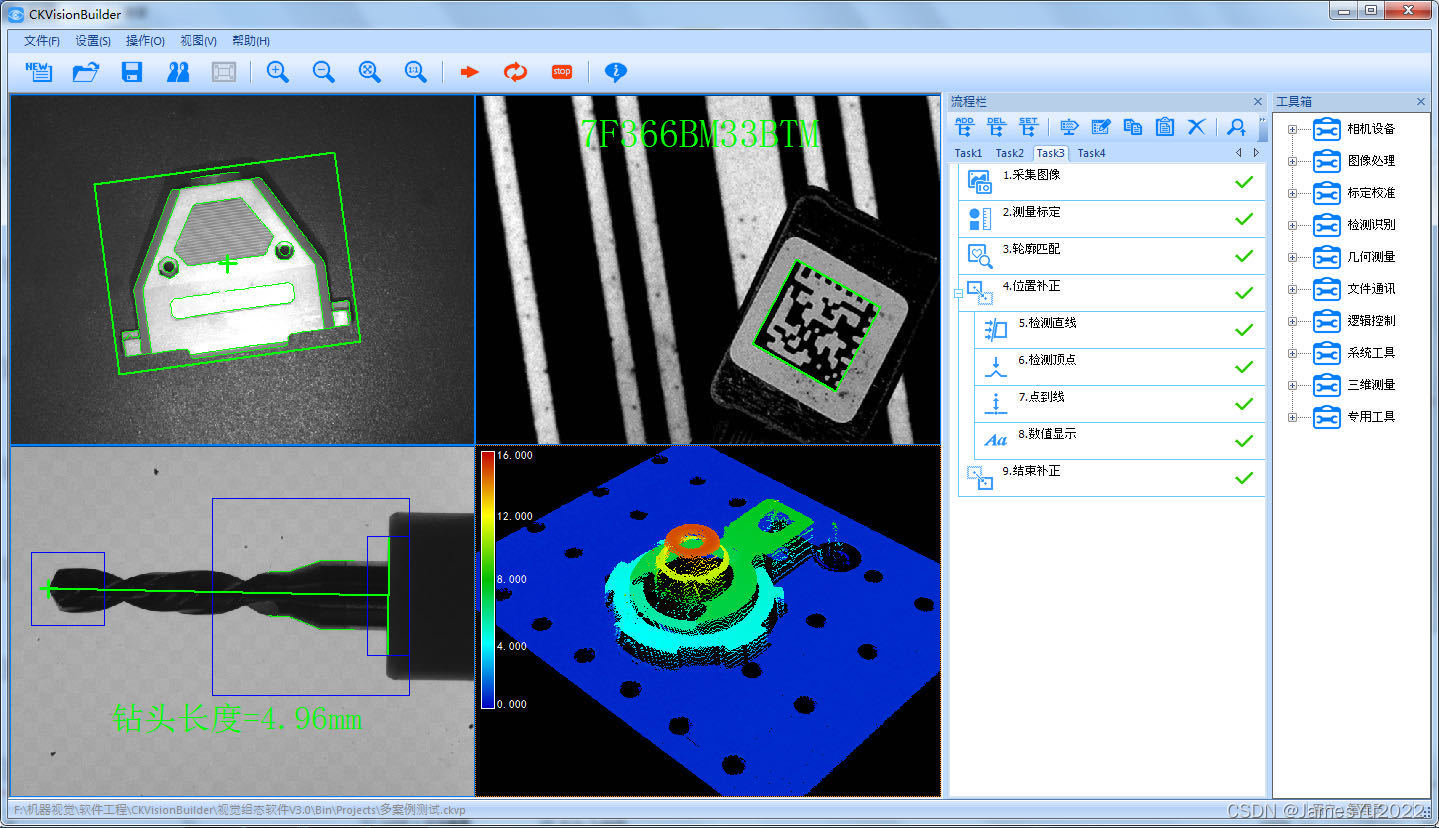Click the edit pencil icon in flow toolbar
This screenshot has width=1439, height=828.
tap(1101, 127)
